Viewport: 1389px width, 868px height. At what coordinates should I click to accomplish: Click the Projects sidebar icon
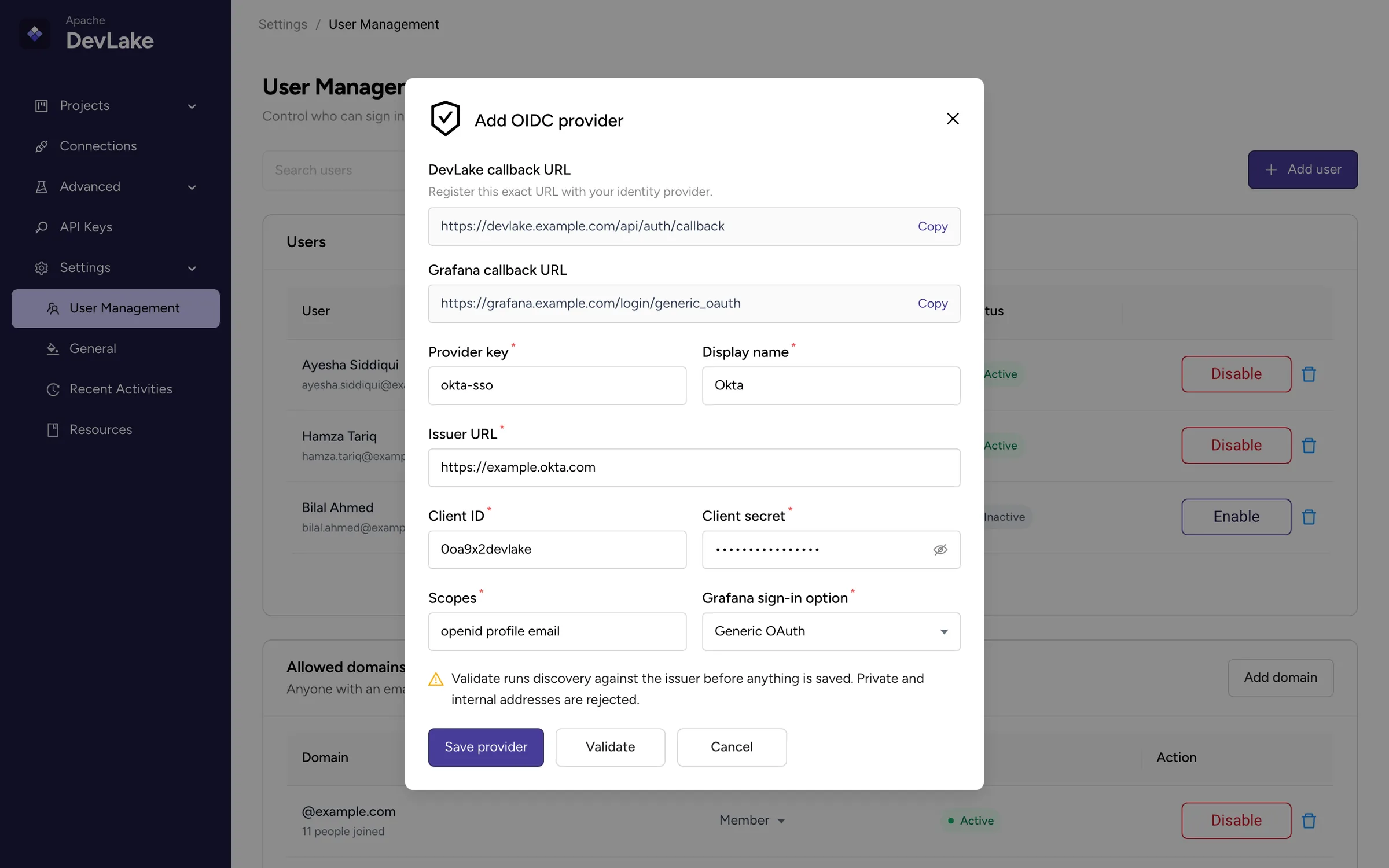click(x=41, y=106)
